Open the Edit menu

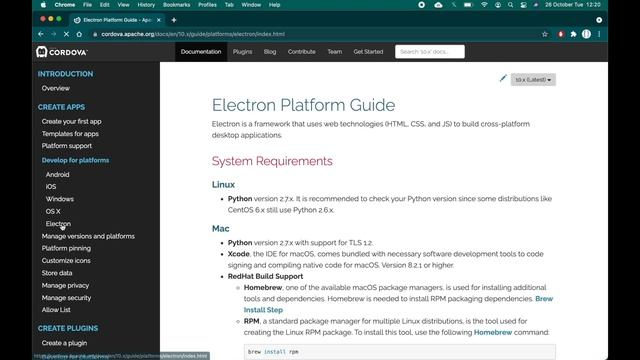click(104, 5)
